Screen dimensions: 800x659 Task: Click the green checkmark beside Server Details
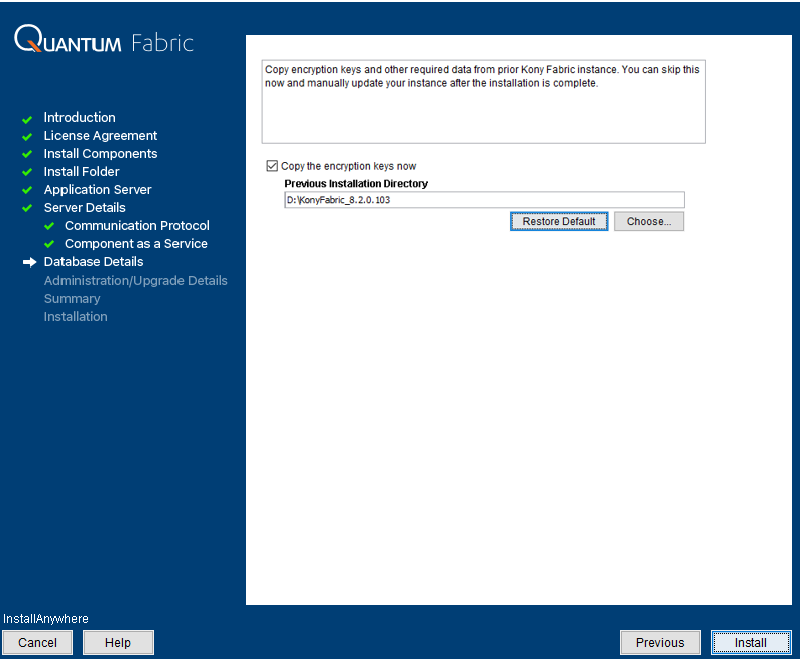27,208
